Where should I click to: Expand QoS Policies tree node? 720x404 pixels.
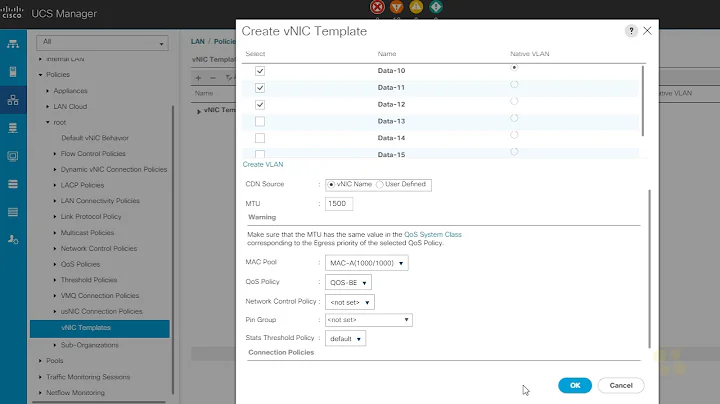point(55,264)
